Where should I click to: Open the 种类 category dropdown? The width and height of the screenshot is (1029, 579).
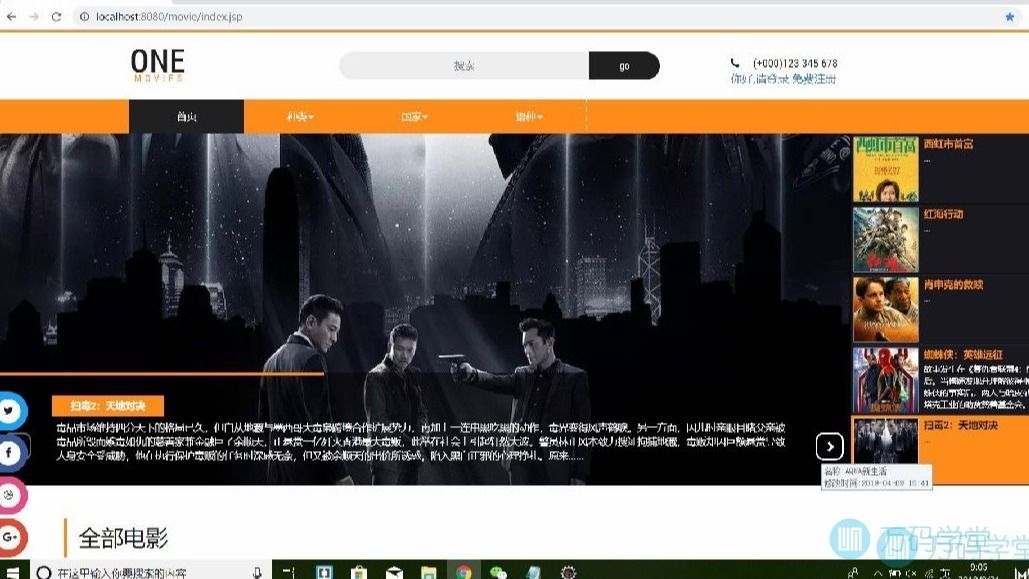coord(301,117)
